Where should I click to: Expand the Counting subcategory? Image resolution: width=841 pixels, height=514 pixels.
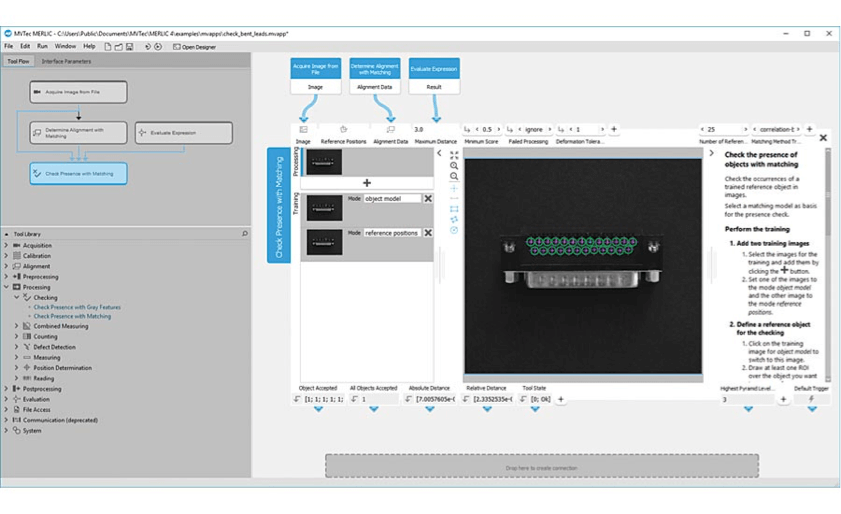tap(17, 336)
